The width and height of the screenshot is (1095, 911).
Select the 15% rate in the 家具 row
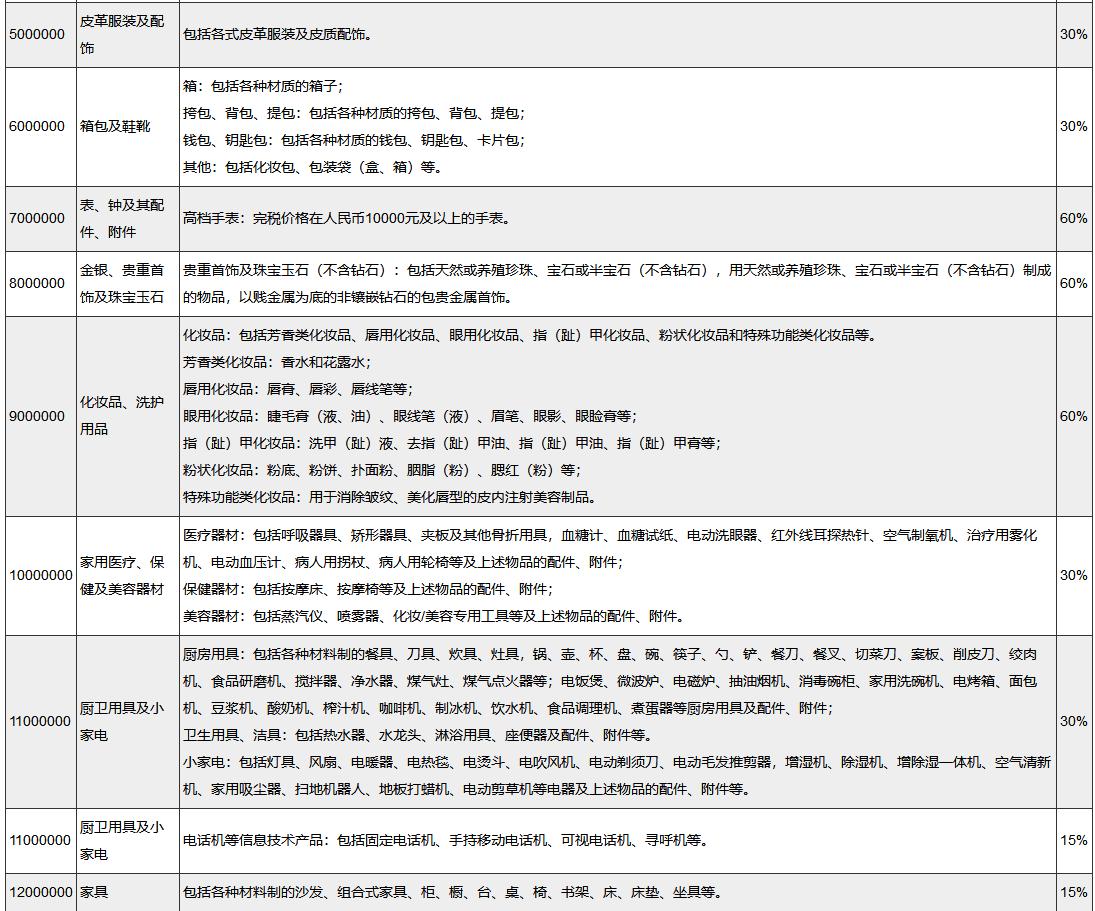click(1073, 892)
